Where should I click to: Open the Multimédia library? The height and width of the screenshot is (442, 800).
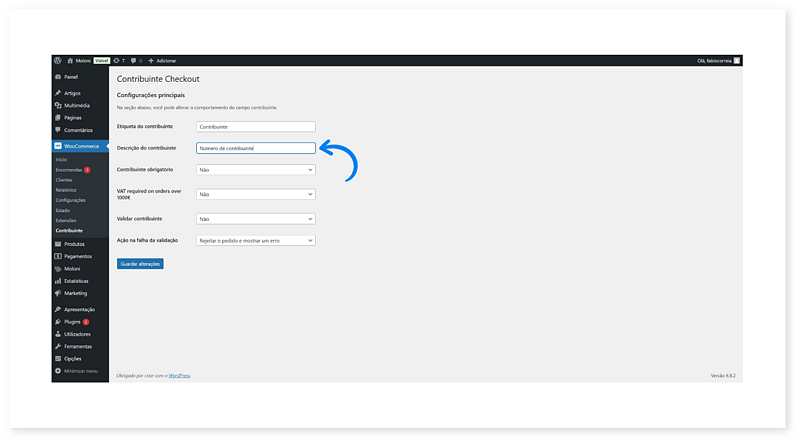76,105
